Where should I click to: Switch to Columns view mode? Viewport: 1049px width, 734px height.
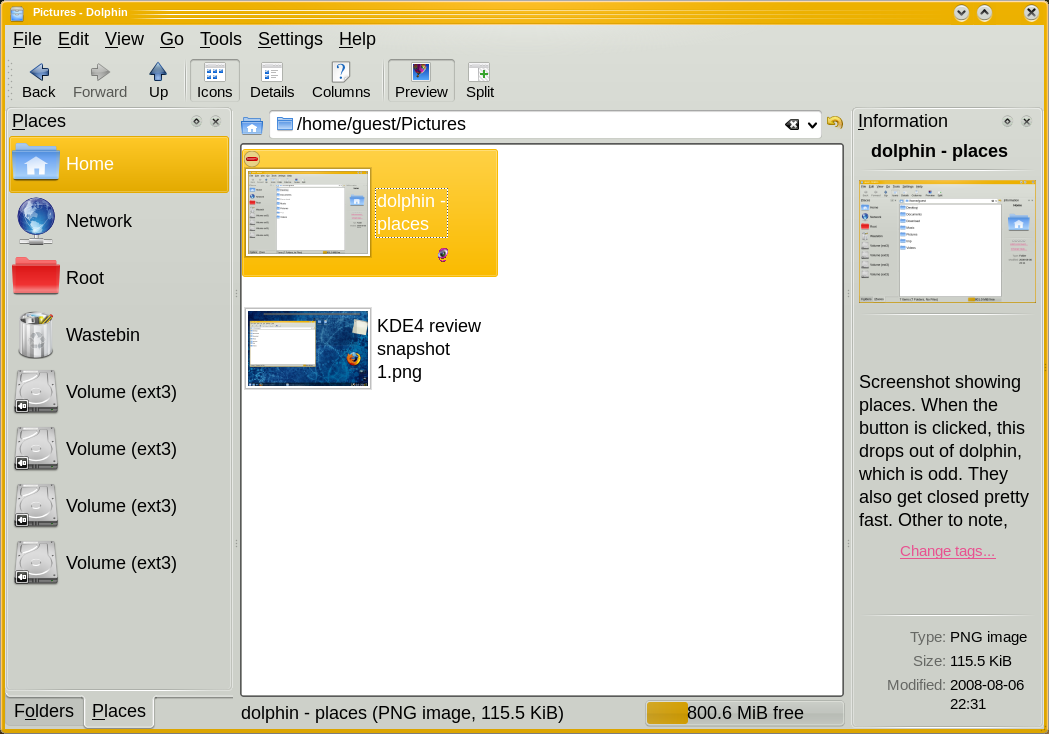tap(341, 80)
